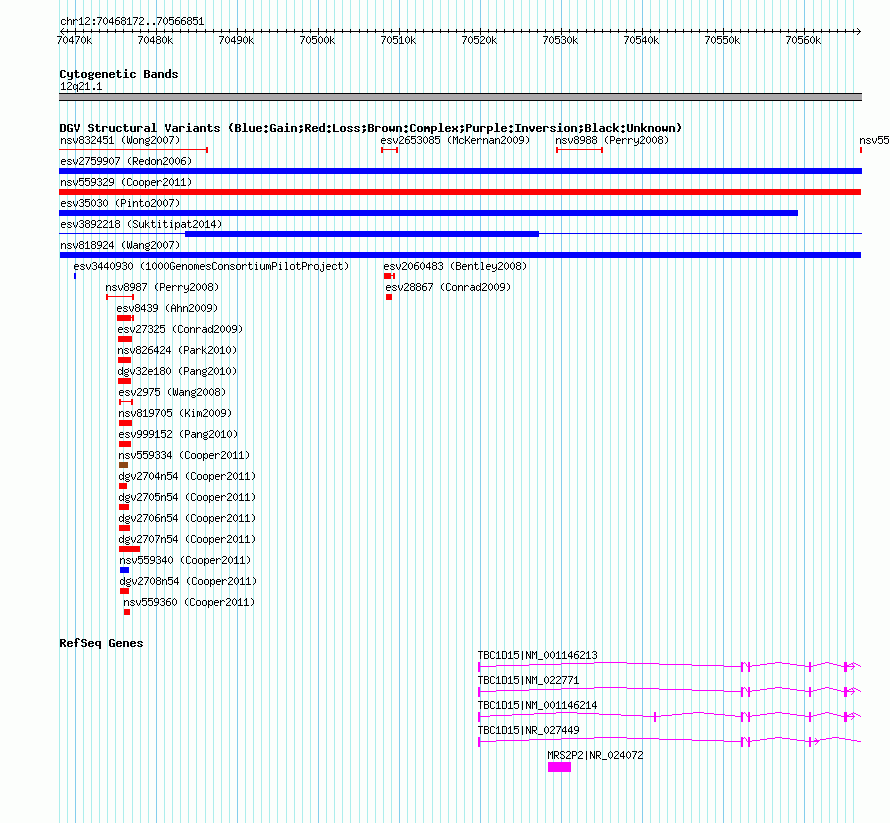This screenshot has width=890, height=823.
Task: Click the 70530k ruler tick label
Action: click(560, 40)
